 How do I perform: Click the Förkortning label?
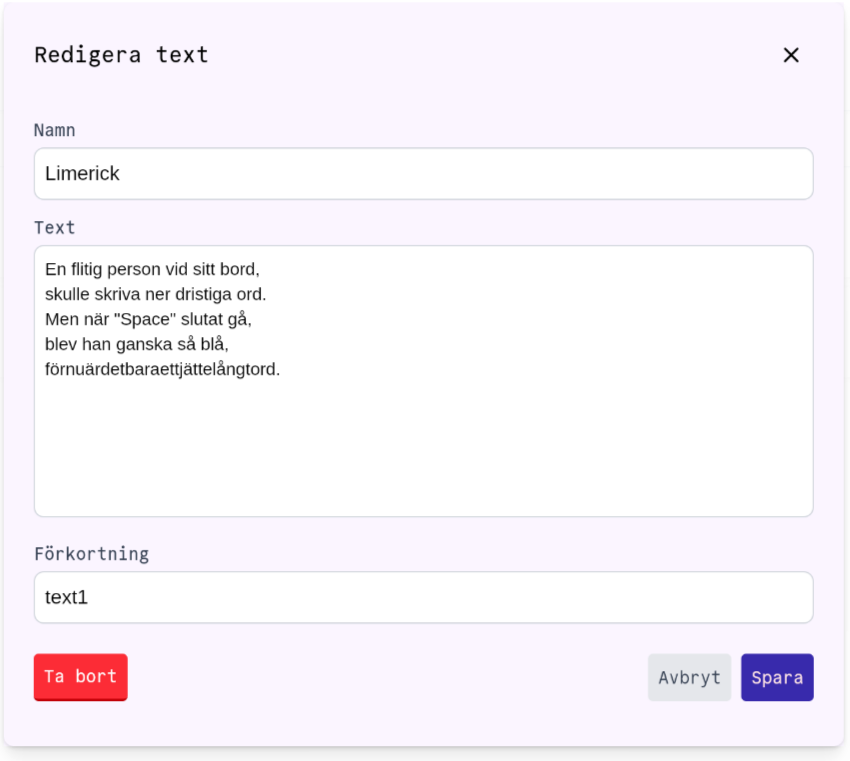pos(92,554)
